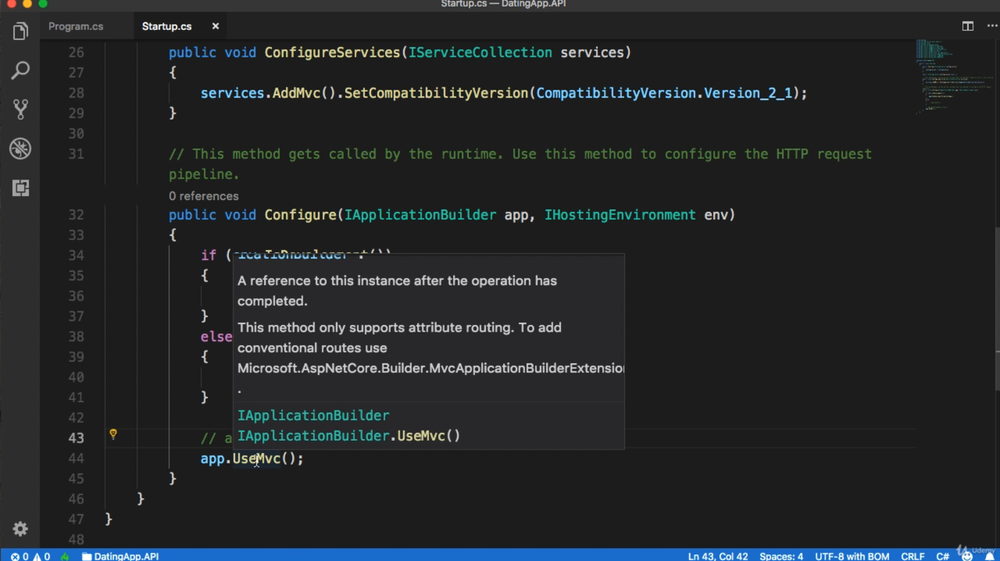Click ConfigureServices method name on line 26
The width and height of the screenshot is (1000, 561).
[332, 52]
